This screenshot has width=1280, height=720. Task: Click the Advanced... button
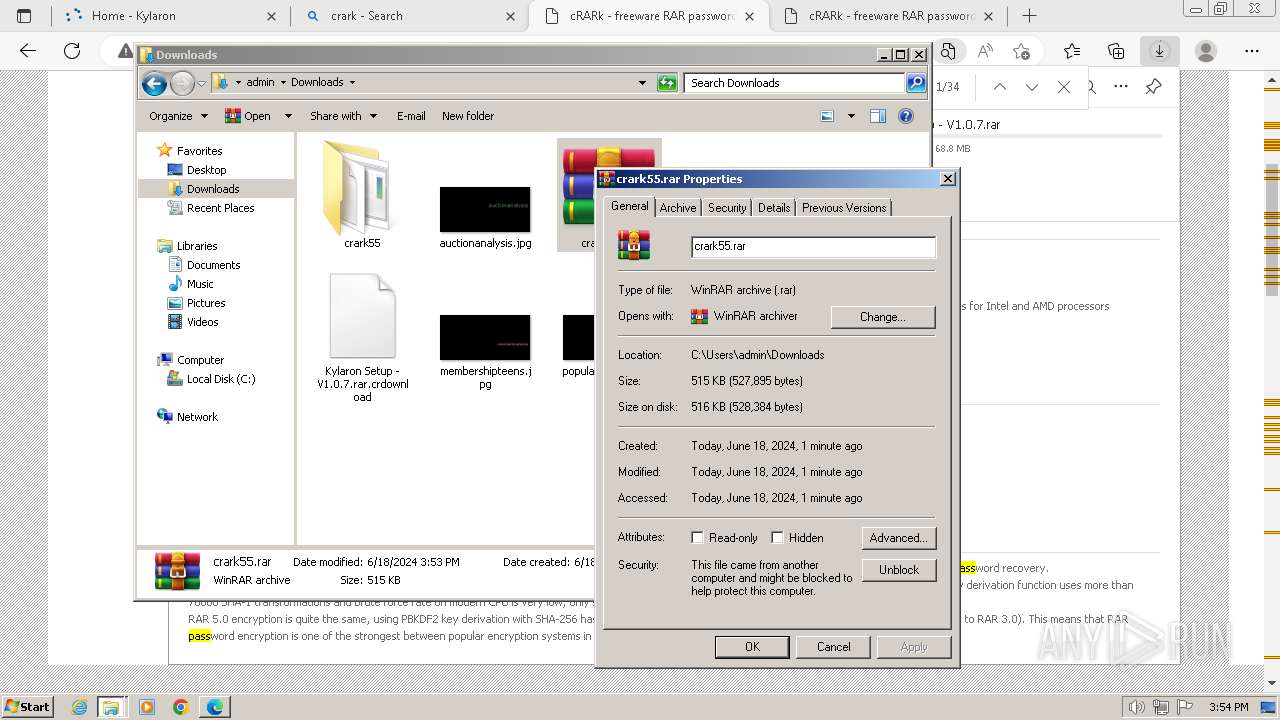click(x=899, y=538)
